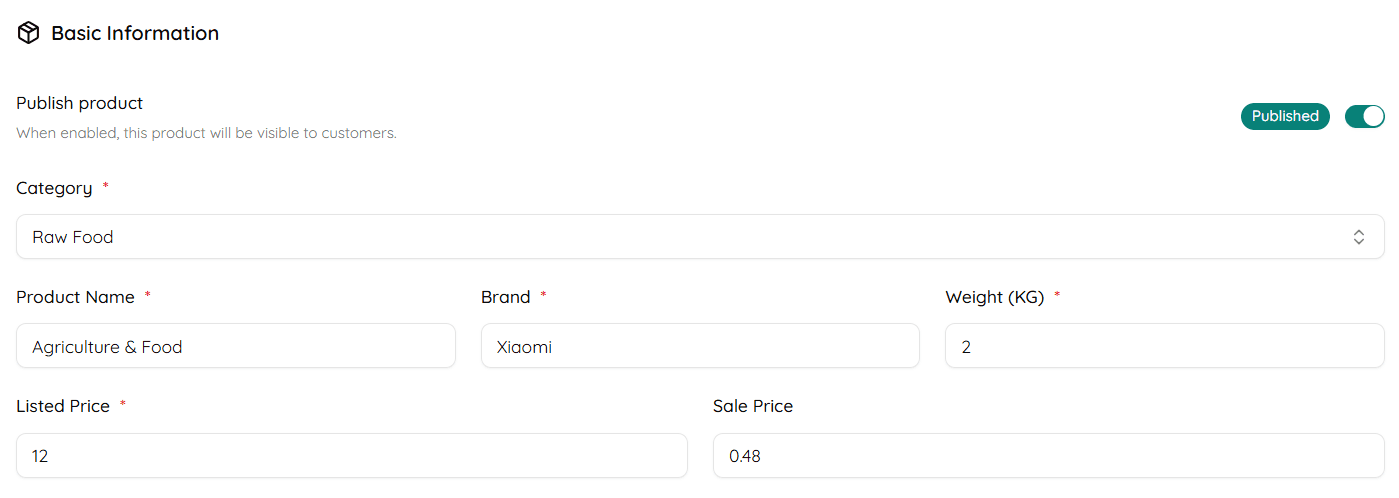1399x498 pixels.
Task: Click the Listed Price label
Action: [63, 406]
